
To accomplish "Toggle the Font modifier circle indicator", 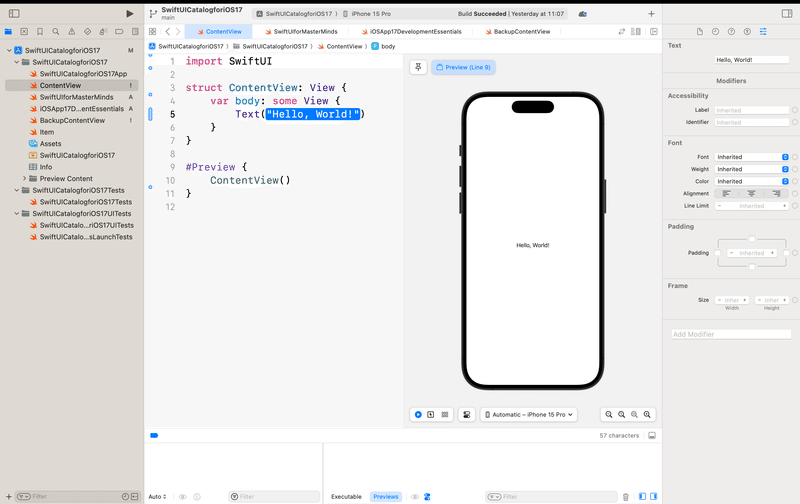I will pyautogui.click(x=795, y=157).
